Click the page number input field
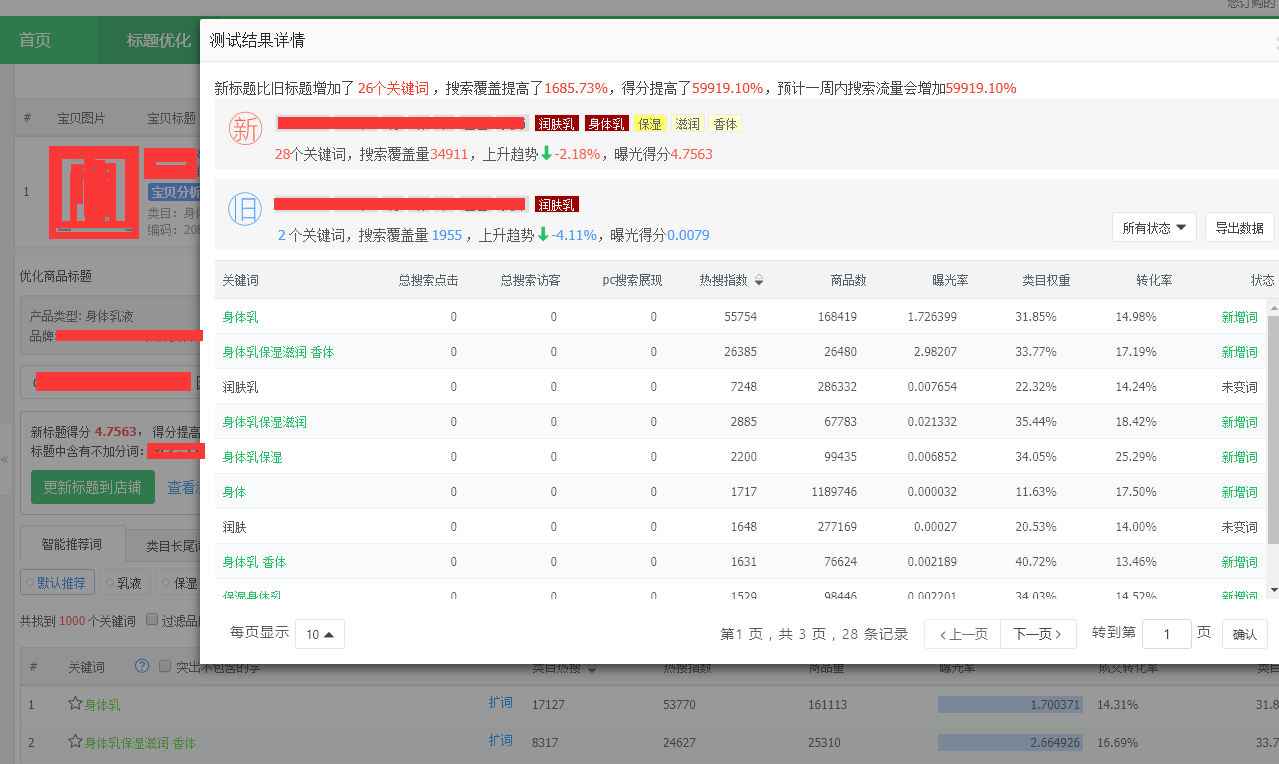1279x764 pixels. pos(1166,634)
